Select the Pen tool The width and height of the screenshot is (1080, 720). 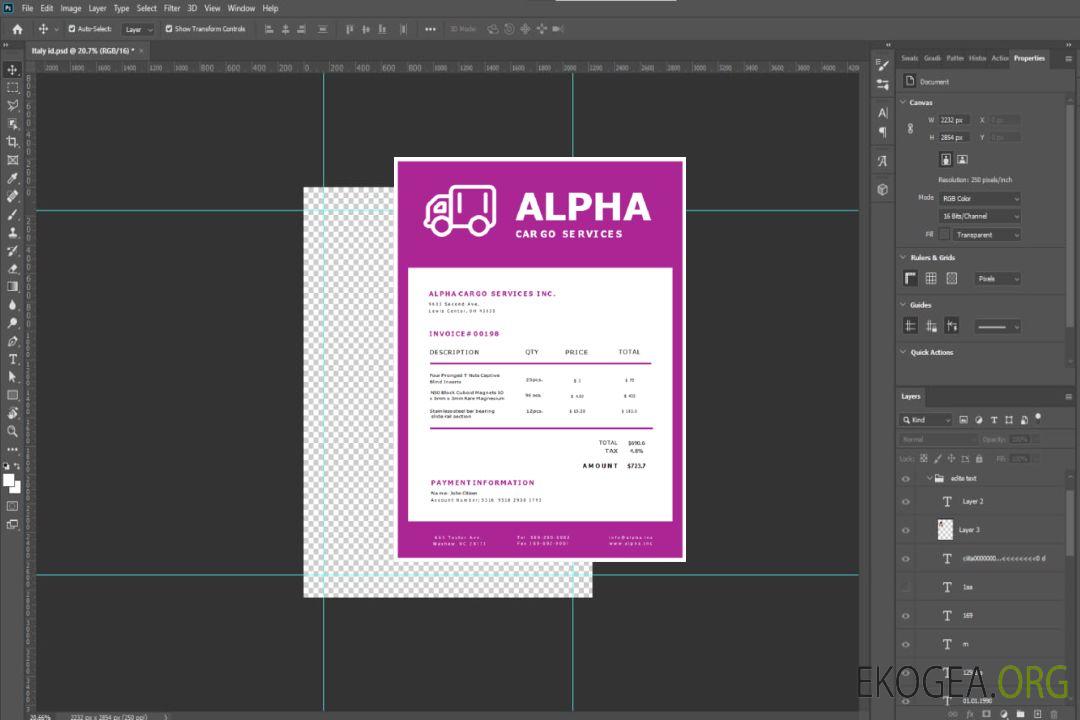click(12, 341)
